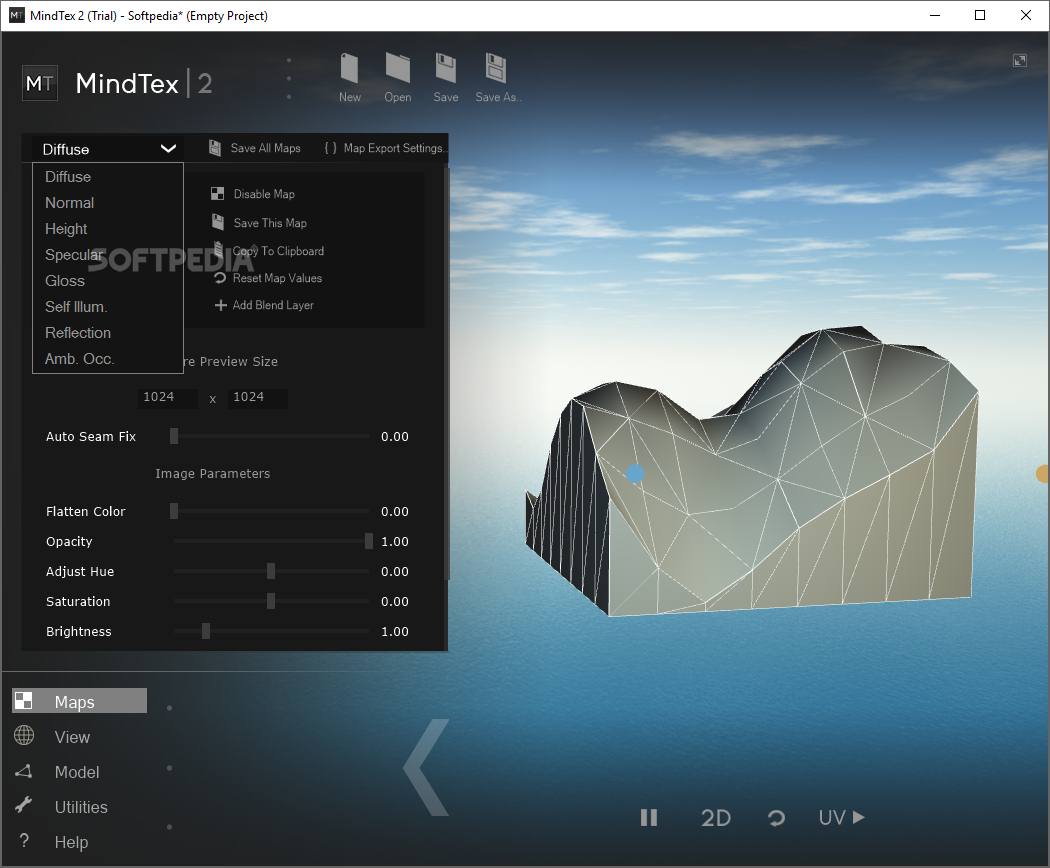This screenshot has width=1050, height=868.
Task: Open the Maps section
Action: click(x=80, y=701)
